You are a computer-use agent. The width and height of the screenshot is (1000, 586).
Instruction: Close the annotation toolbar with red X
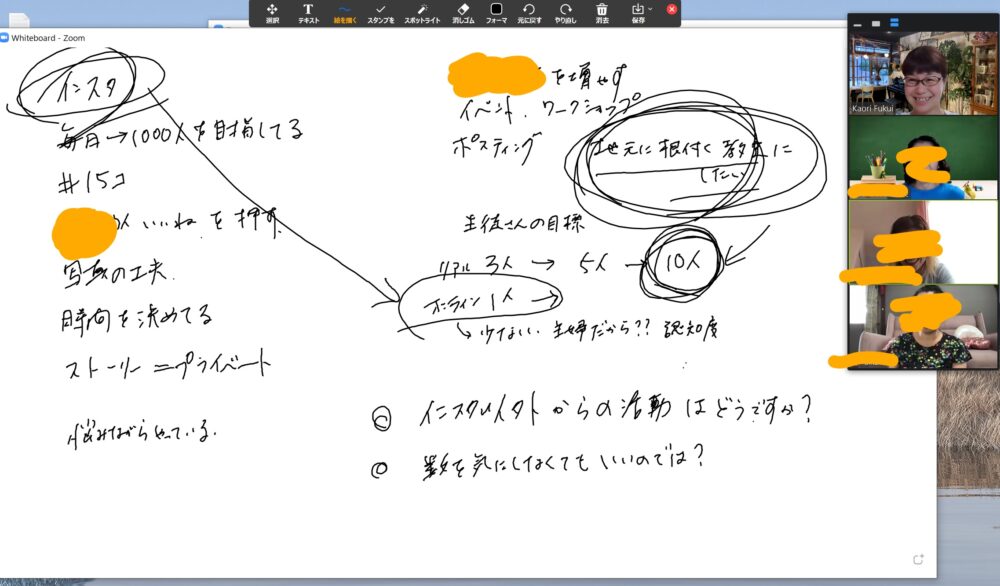[x=672, y=9]
